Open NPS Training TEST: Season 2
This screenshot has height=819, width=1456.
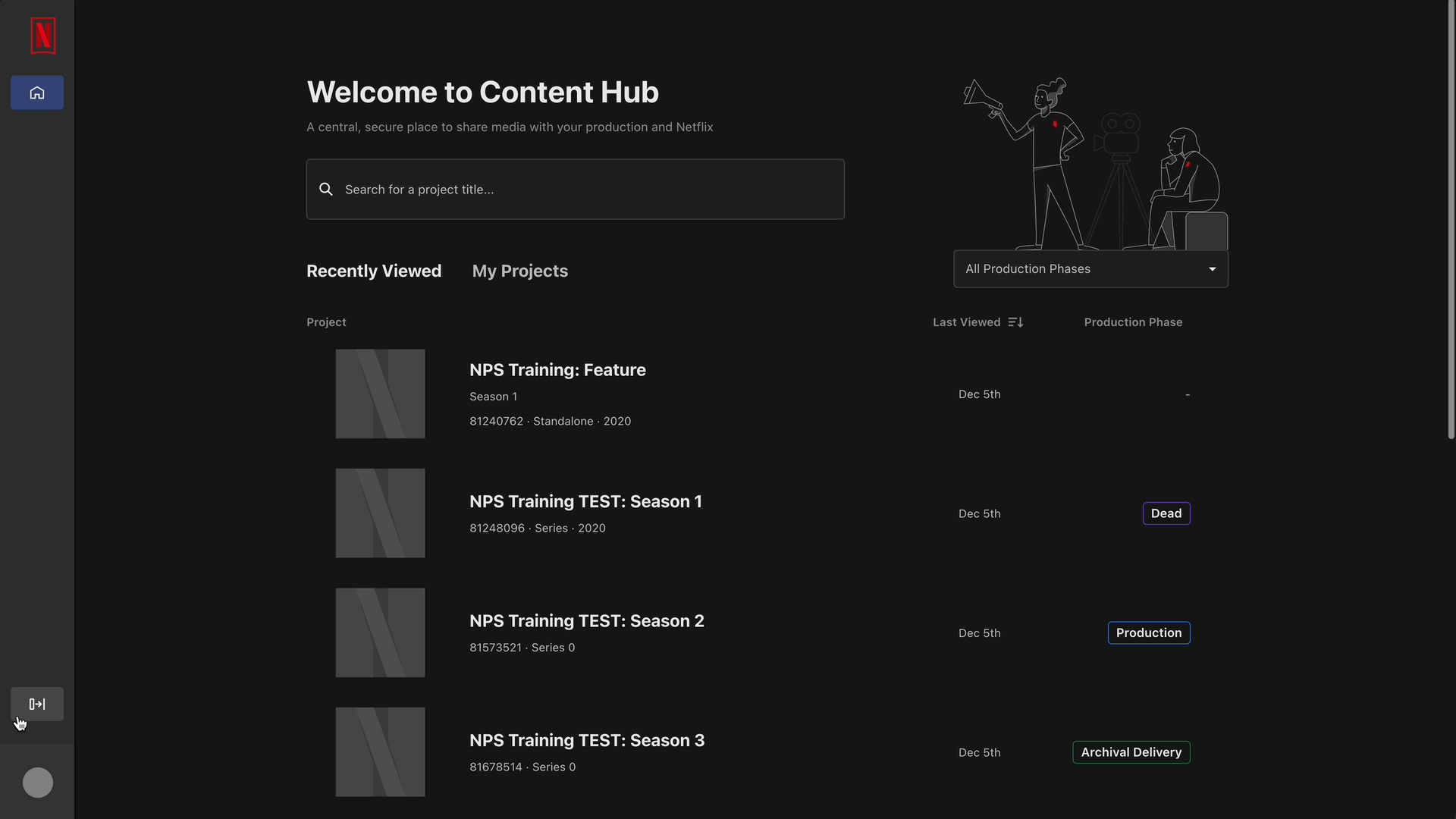pos(587,621)
